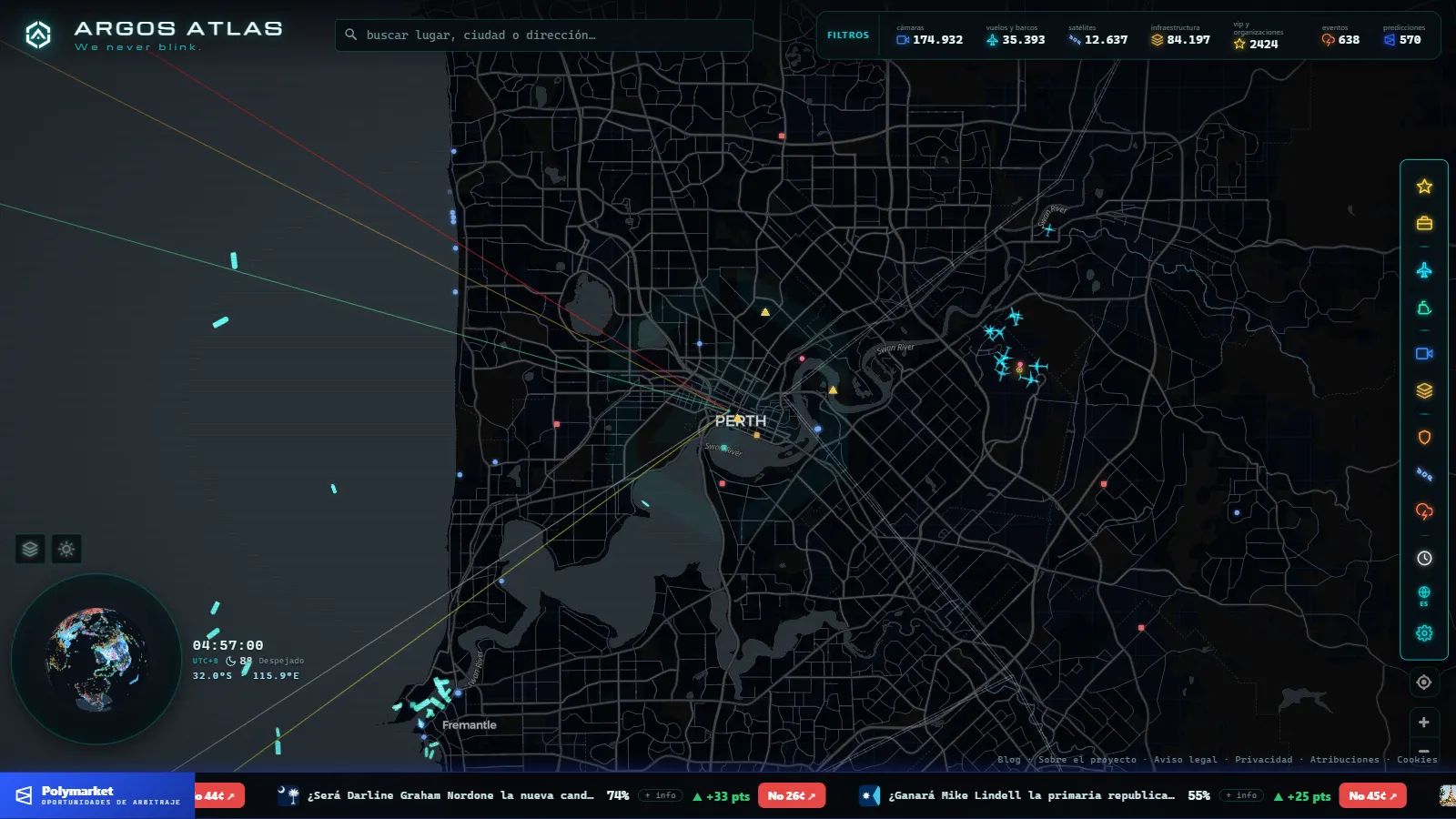Open Polymarket arbitrage opportunities panel
This screenshot has width=1456, height=819.
(x=97, y=795)
